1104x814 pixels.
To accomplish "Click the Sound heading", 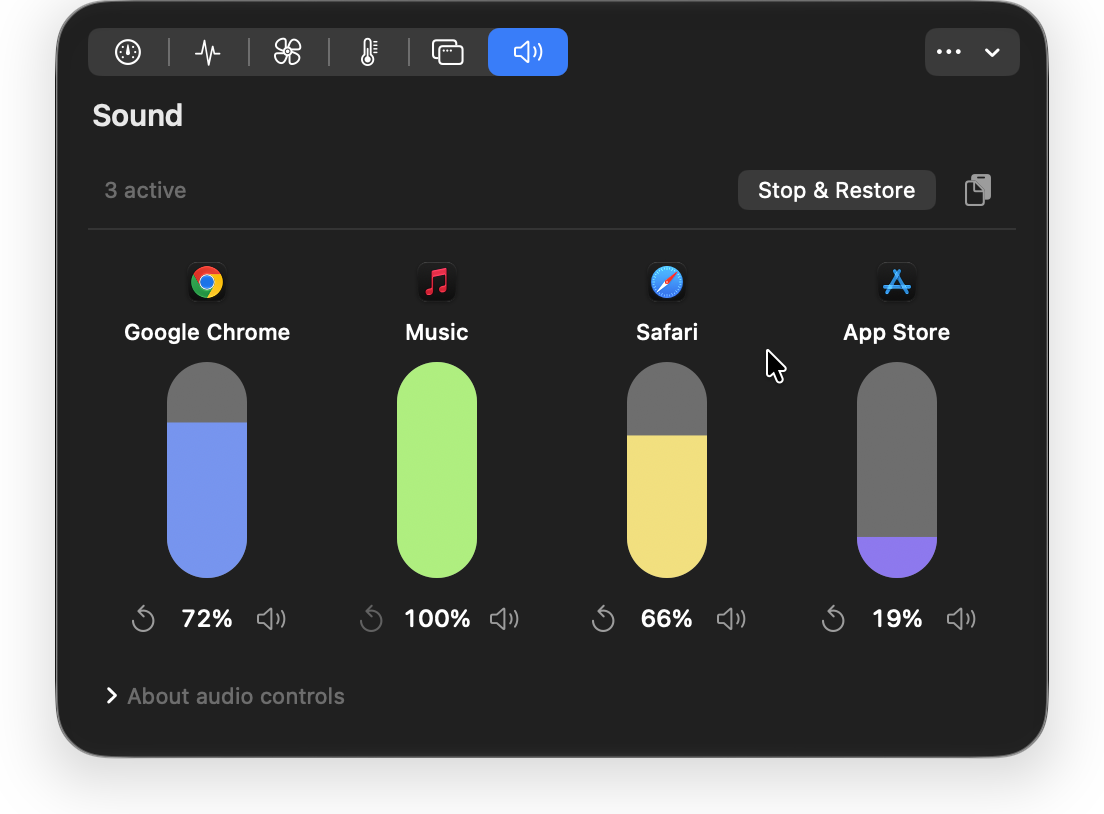I will 137,115.
